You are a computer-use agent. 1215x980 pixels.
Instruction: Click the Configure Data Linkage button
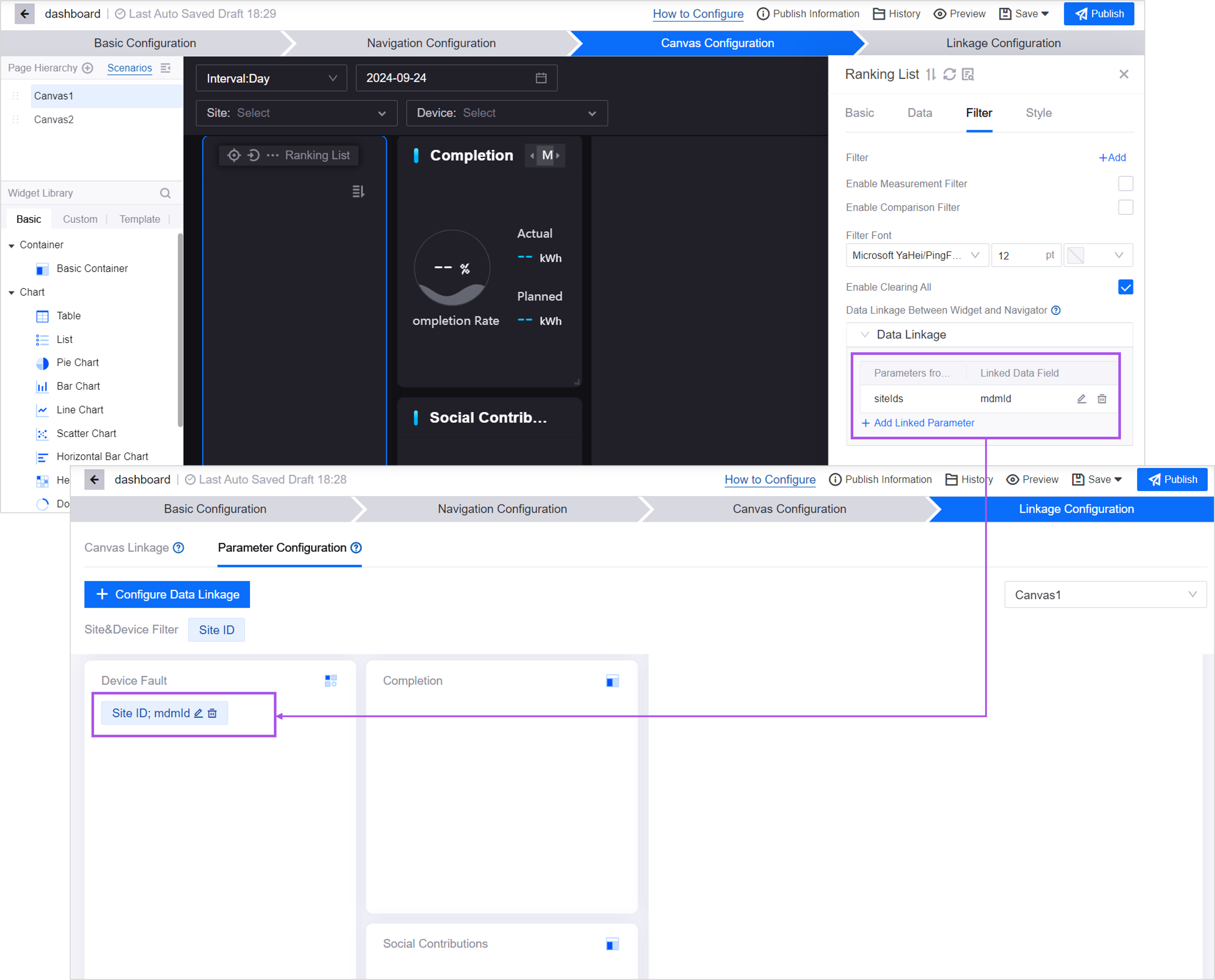tap(167, 594)
